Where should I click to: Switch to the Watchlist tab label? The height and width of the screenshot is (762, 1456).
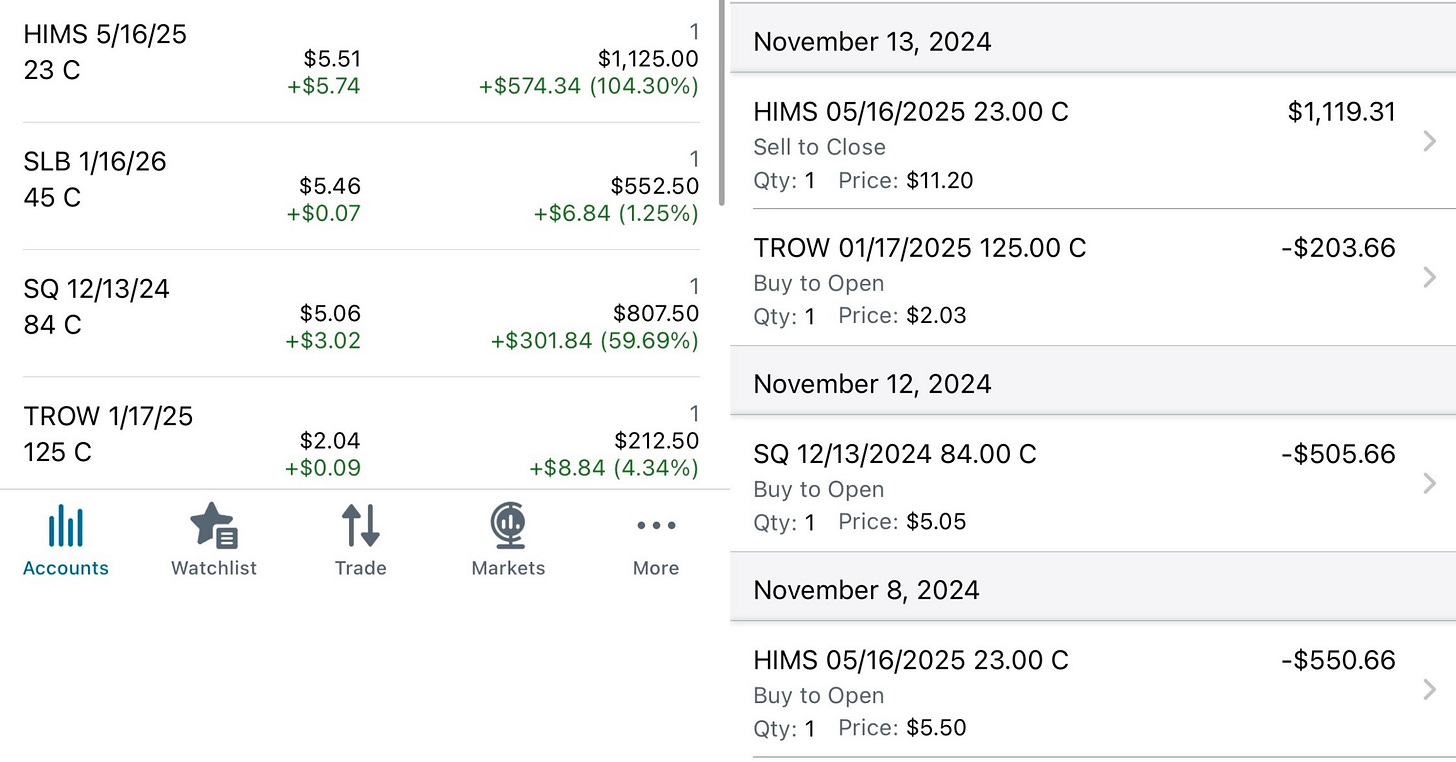click(x=213, y=568)
